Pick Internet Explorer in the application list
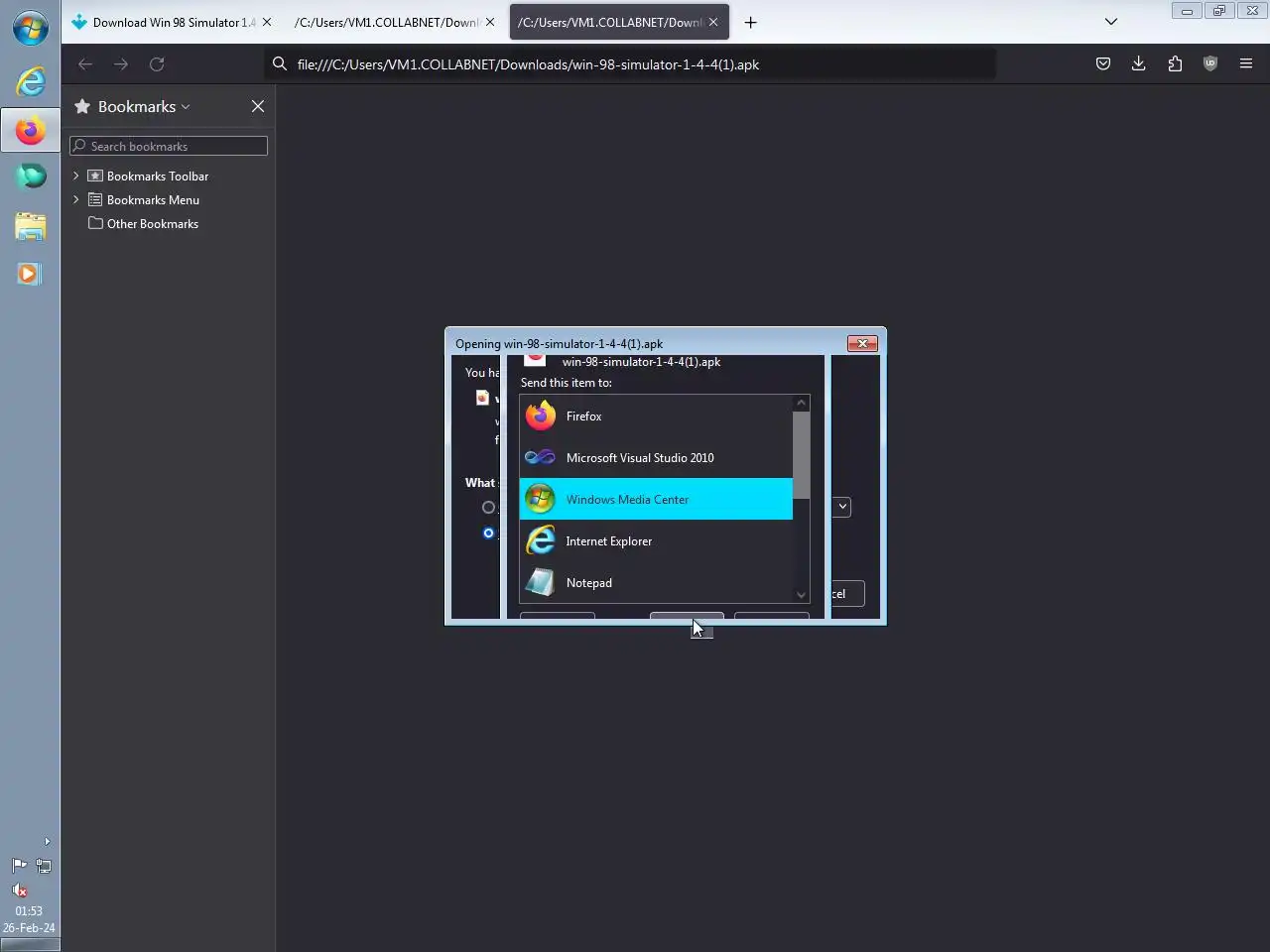This screenshot has width=1270, height=952. point(656,541)
